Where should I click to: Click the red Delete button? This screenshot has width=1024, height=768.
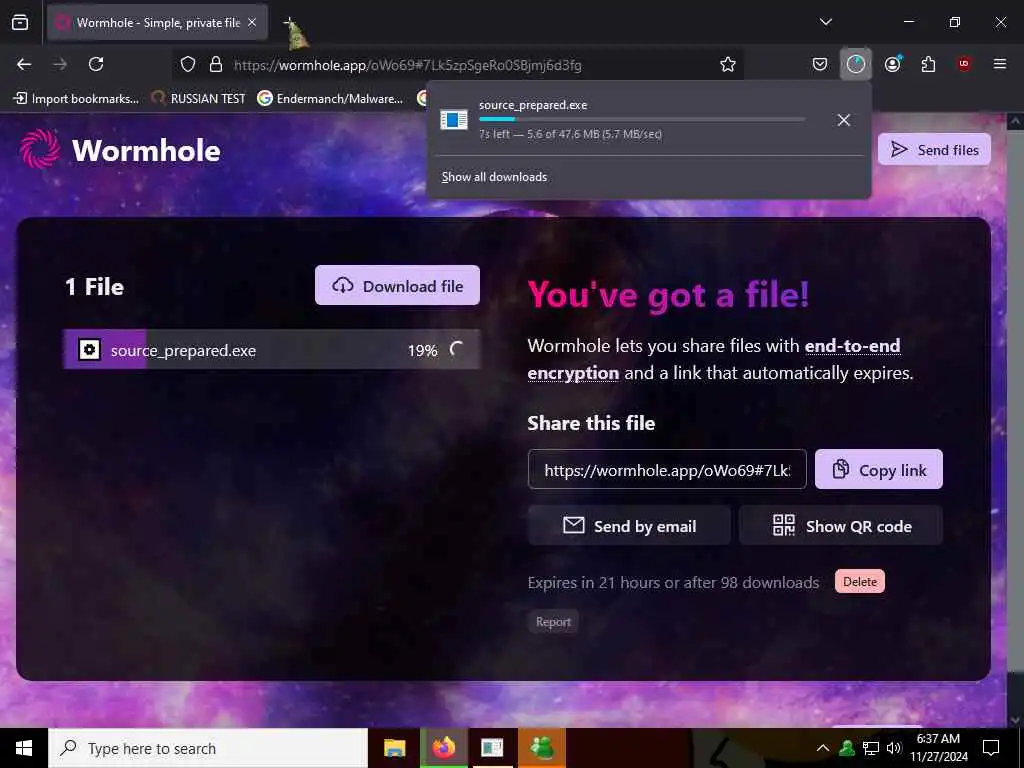pyautogui.click(x=859, y=582)
